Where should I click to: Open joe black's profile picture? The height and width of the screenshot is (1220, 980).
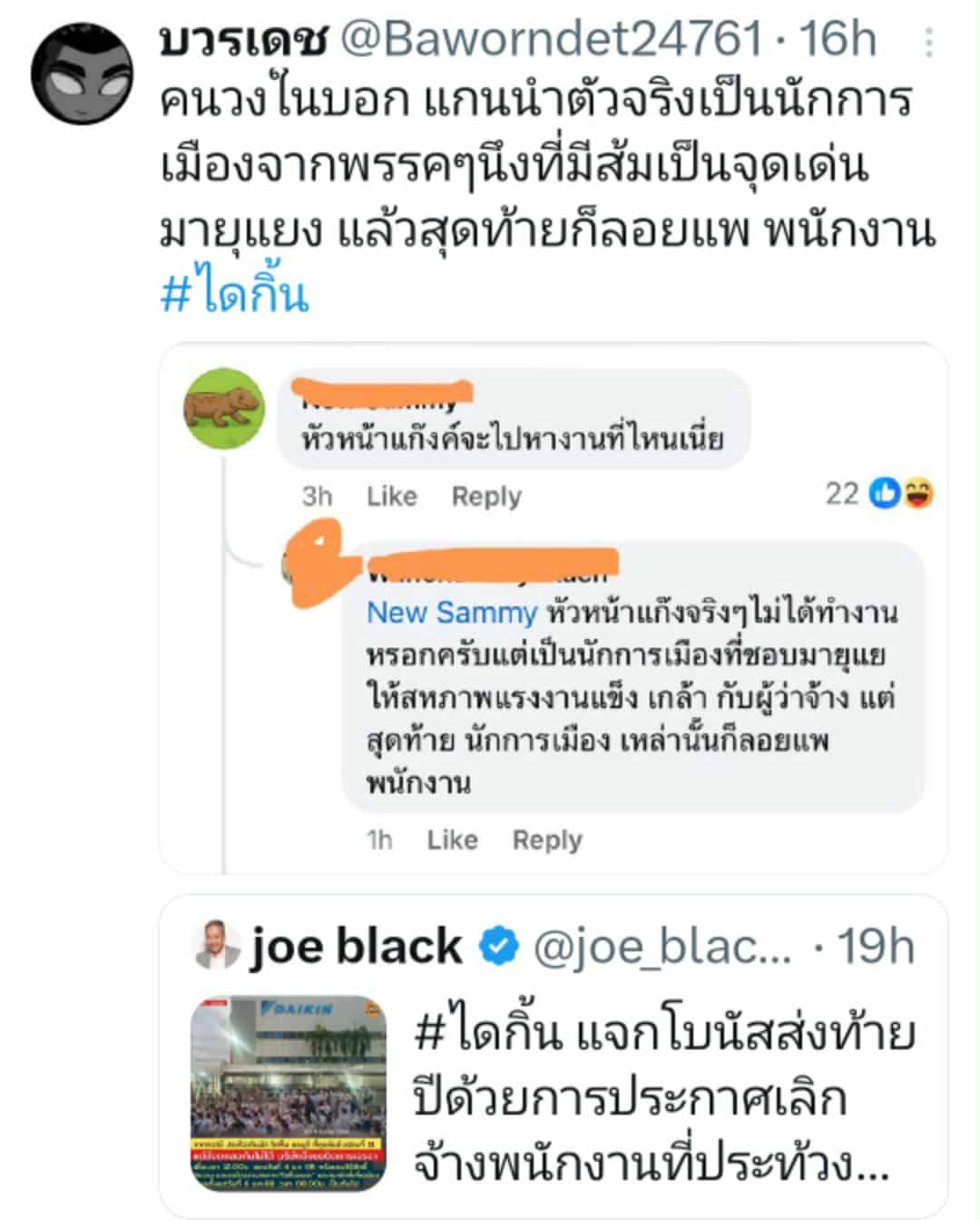[217, 945]
